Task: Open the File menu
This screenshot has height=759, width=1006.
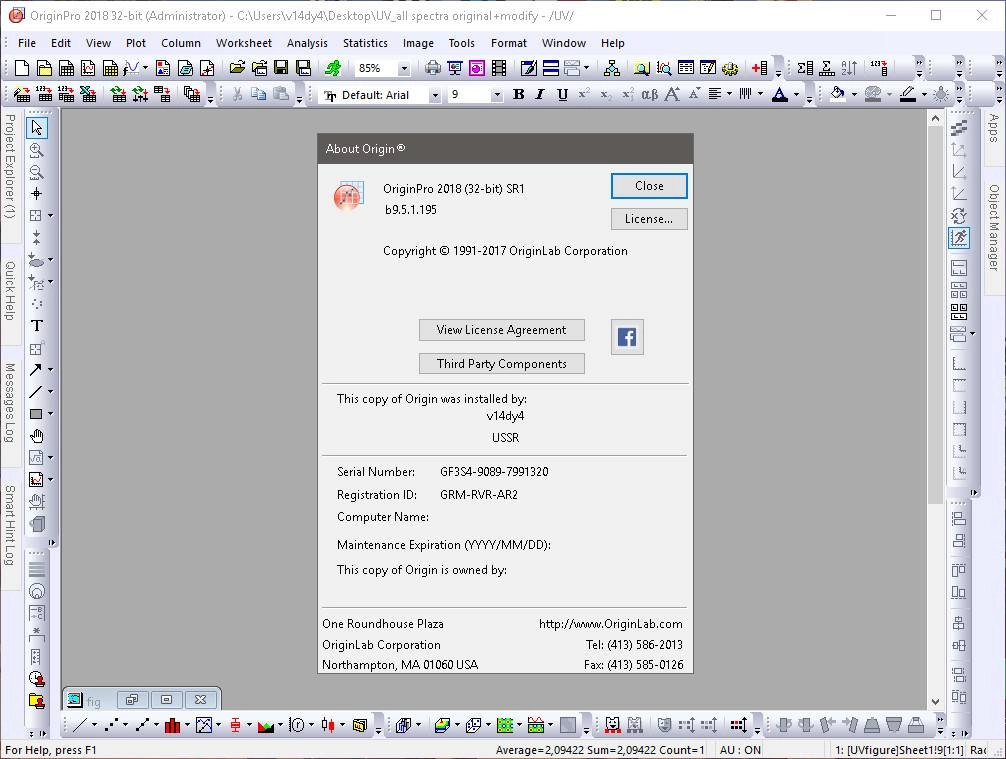Action: pyautogui.click(x=27, y=43)
